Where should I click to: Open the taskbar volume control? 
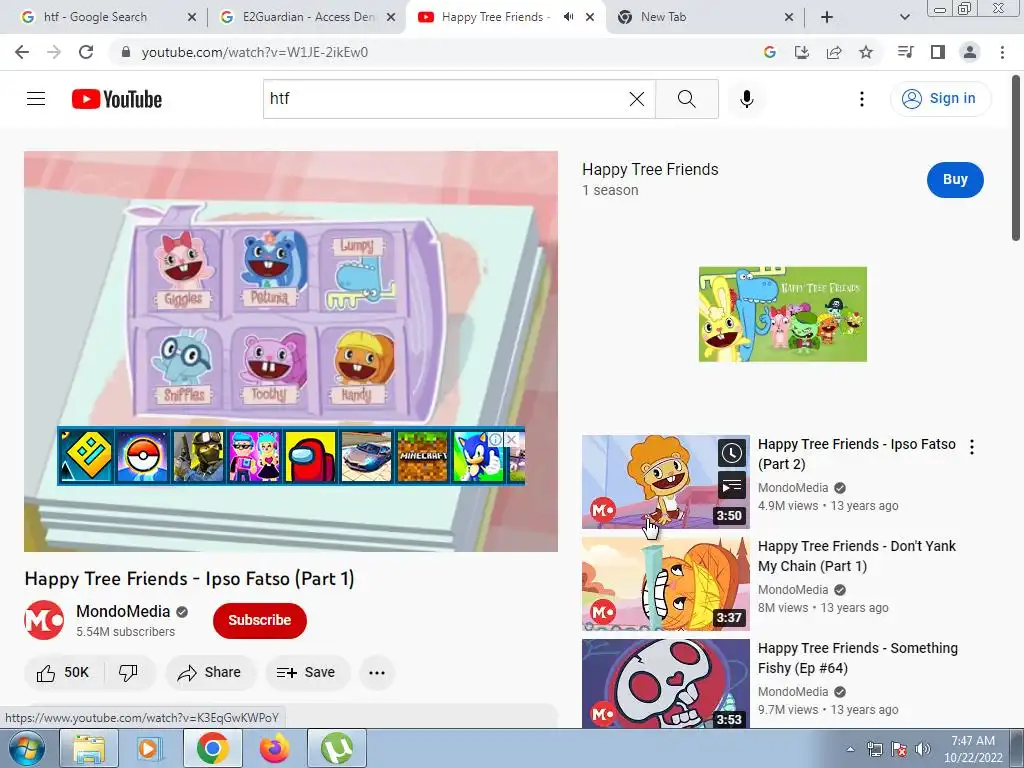click(922, 749)
